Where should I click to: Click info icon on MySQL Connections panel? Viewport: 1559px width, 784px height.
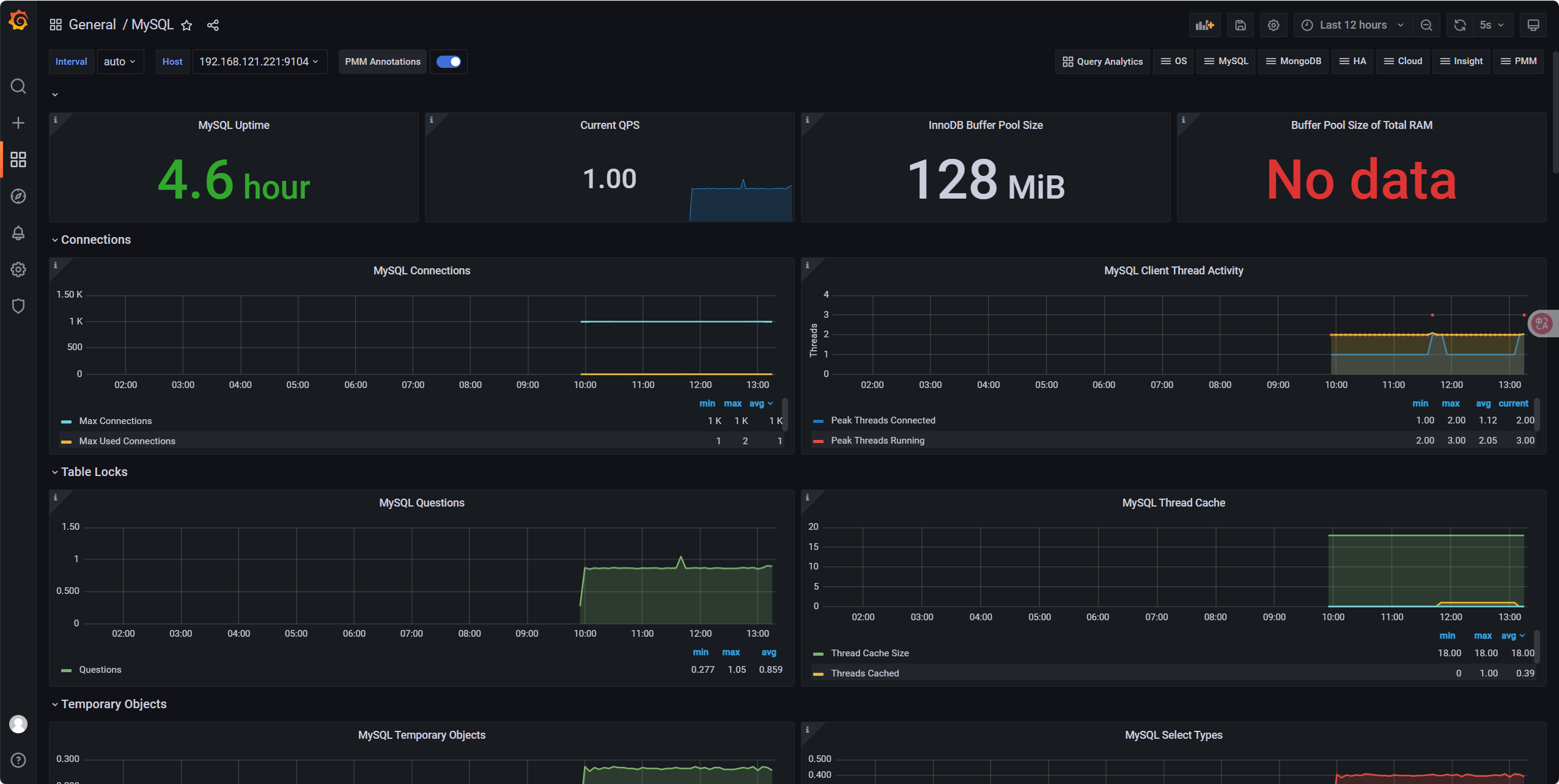(x=56, y=265)
